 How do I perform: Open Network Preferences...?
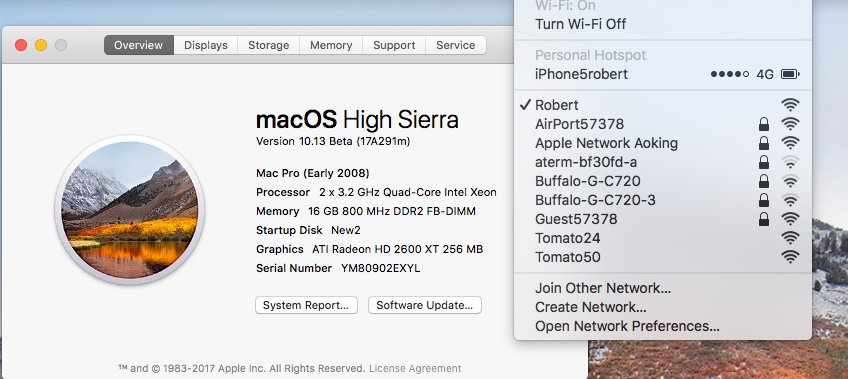tap(662, 326)
